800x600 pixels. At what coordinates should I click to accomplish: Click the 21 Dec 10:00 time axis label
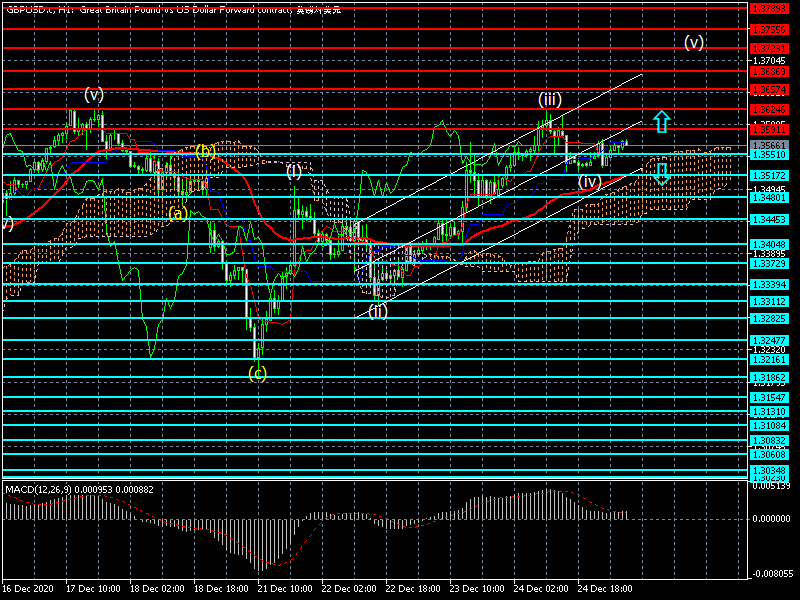click(x=285, y=590)
